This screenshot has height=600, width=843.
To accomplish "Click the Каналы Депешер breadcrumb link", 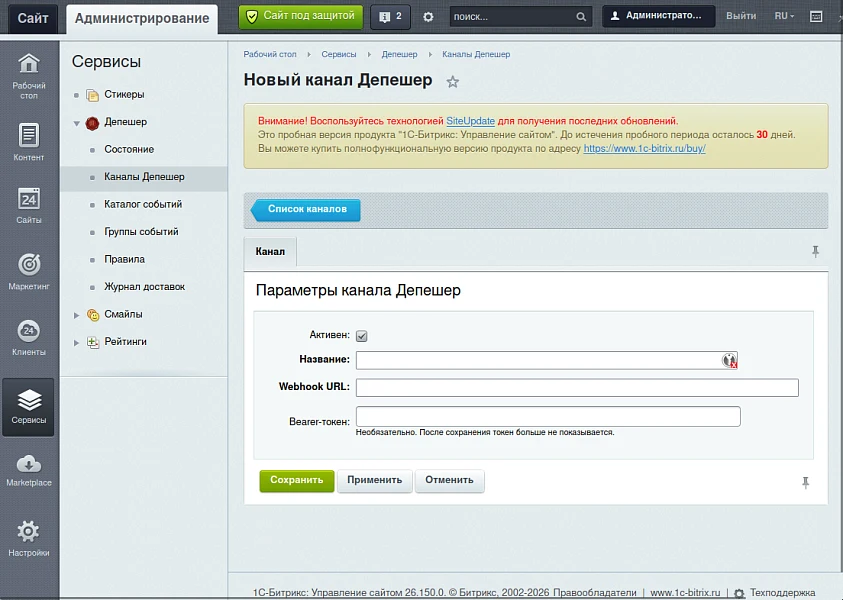I will point(476,54).
